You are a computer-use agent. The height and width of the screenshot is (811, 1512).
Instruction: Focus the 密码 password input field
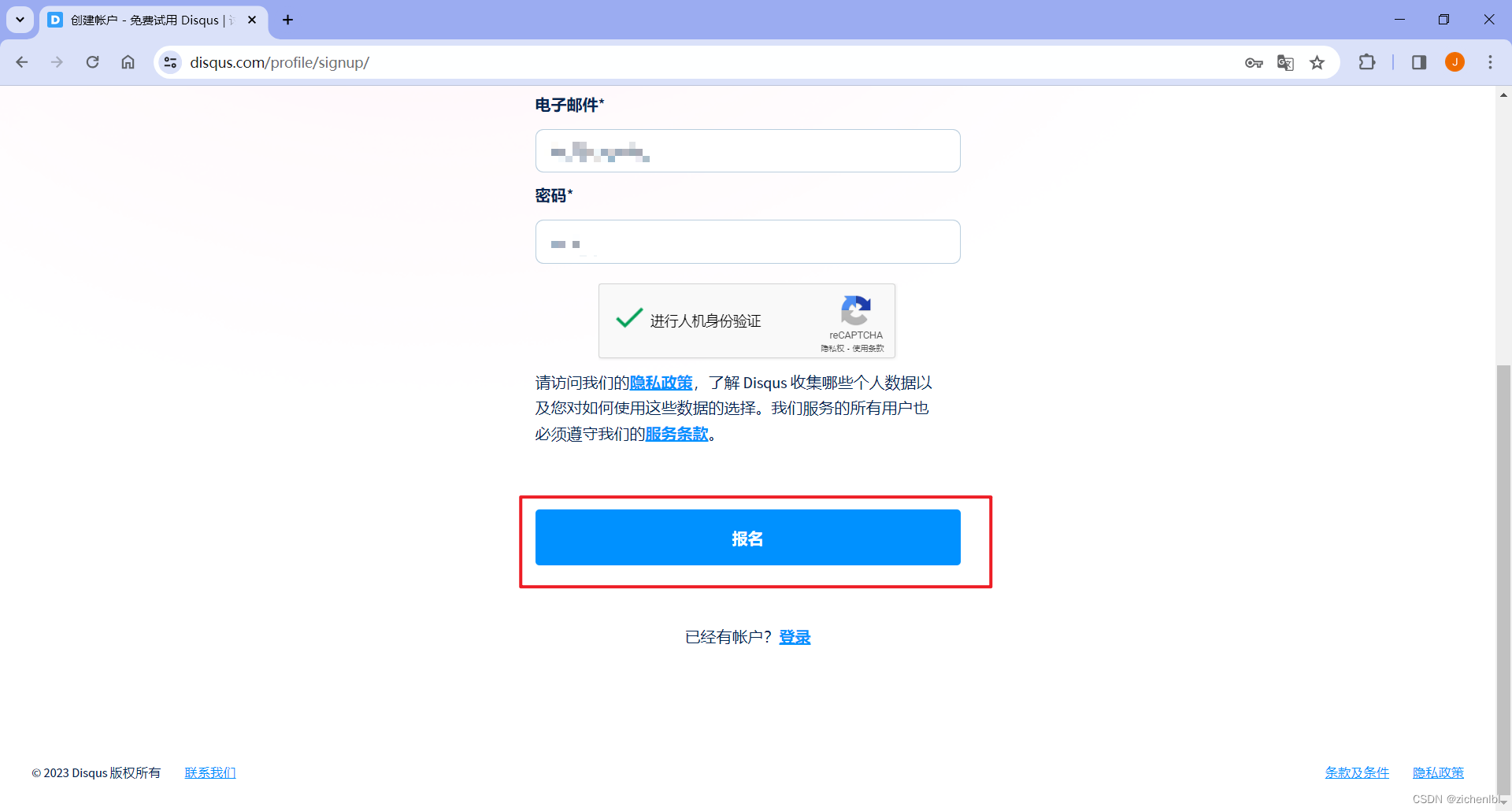(x=747, y=242)
